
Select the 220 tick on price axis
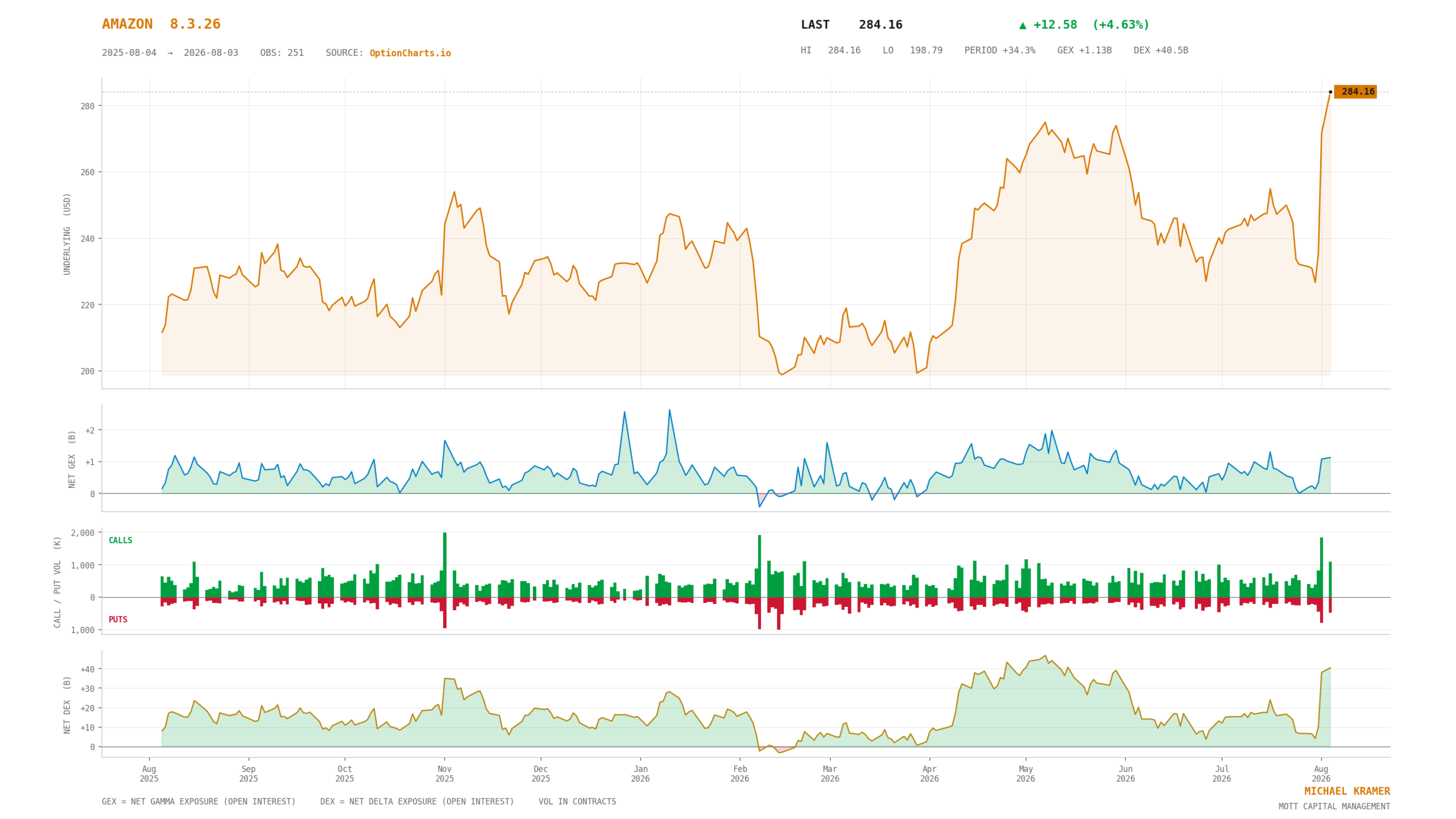pyautogui.click(x=88, y=305)
